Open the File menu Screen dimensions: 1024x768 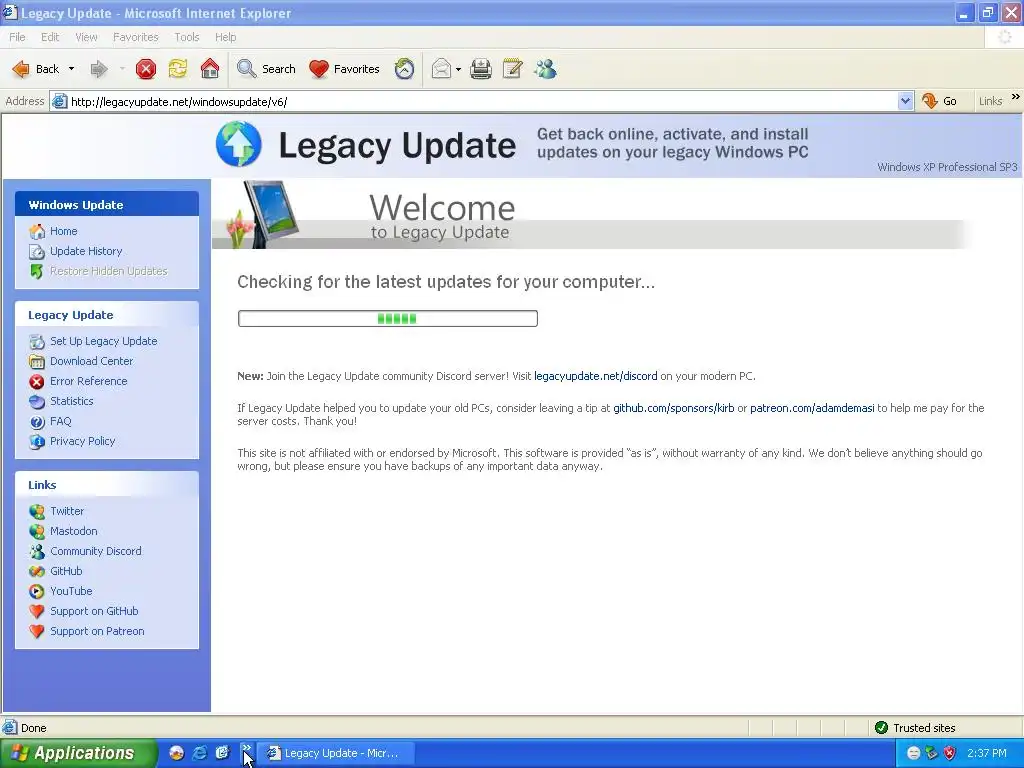coord(17,37)
